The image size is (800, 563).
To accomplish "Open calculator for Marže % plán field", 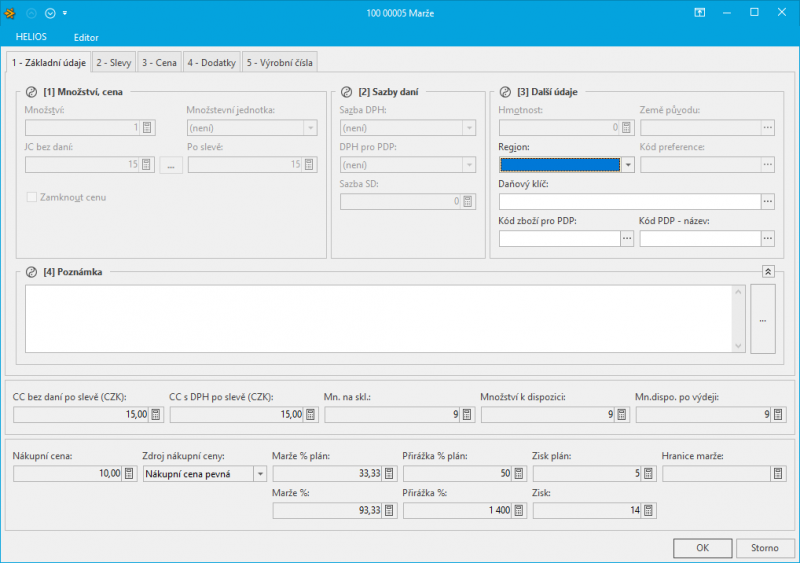I will pyautogui.click(x=388, y=473).
